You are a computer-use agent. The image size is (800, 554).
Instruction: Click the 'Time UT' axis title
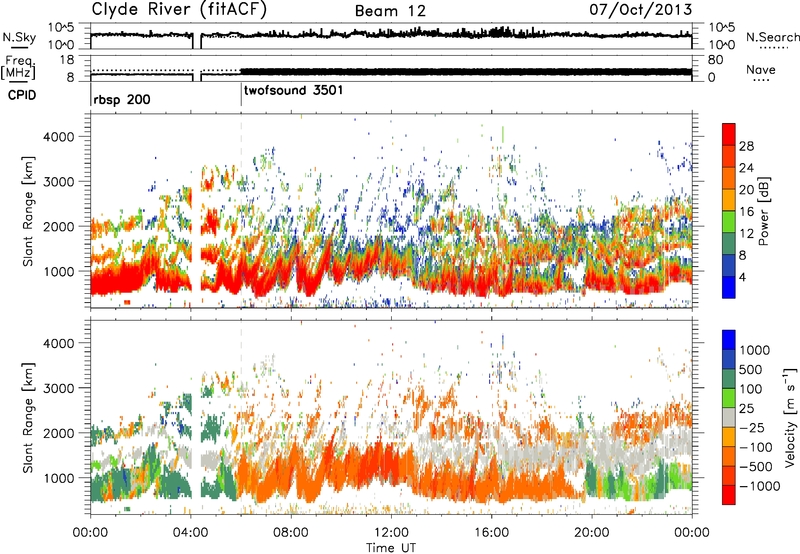[391, 548]
